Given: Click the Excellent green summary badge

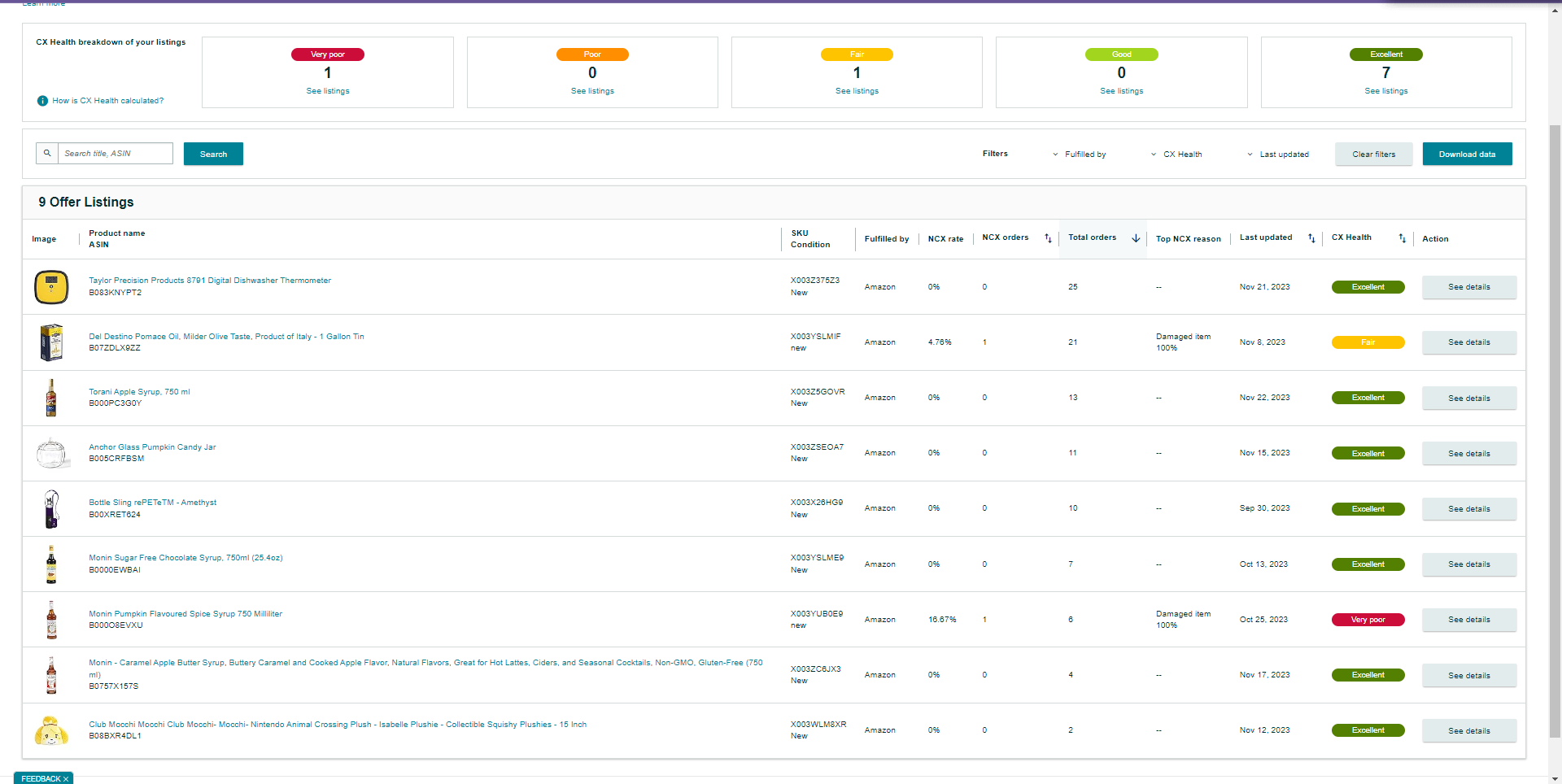Looking at the screenshot, I should coord(1385,54).
